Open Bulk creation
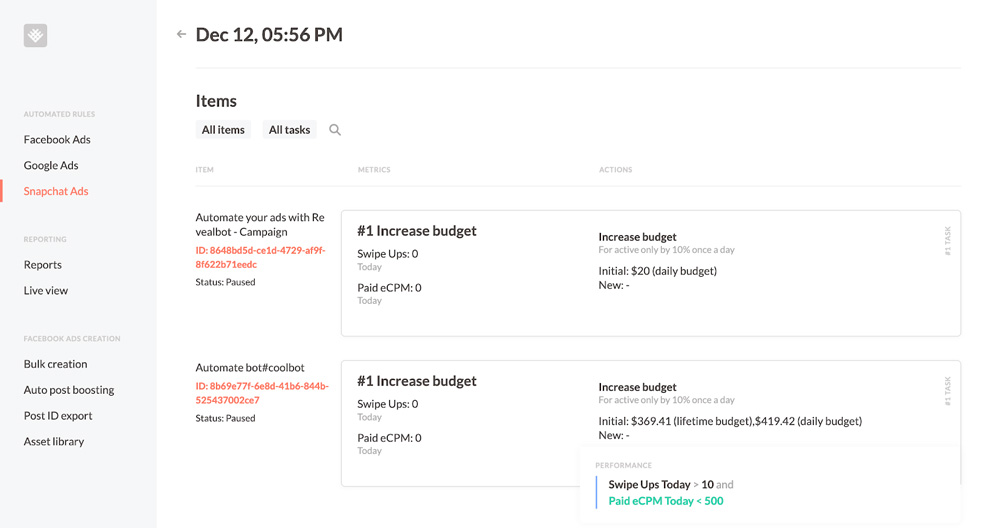 (x=55, y=364)
